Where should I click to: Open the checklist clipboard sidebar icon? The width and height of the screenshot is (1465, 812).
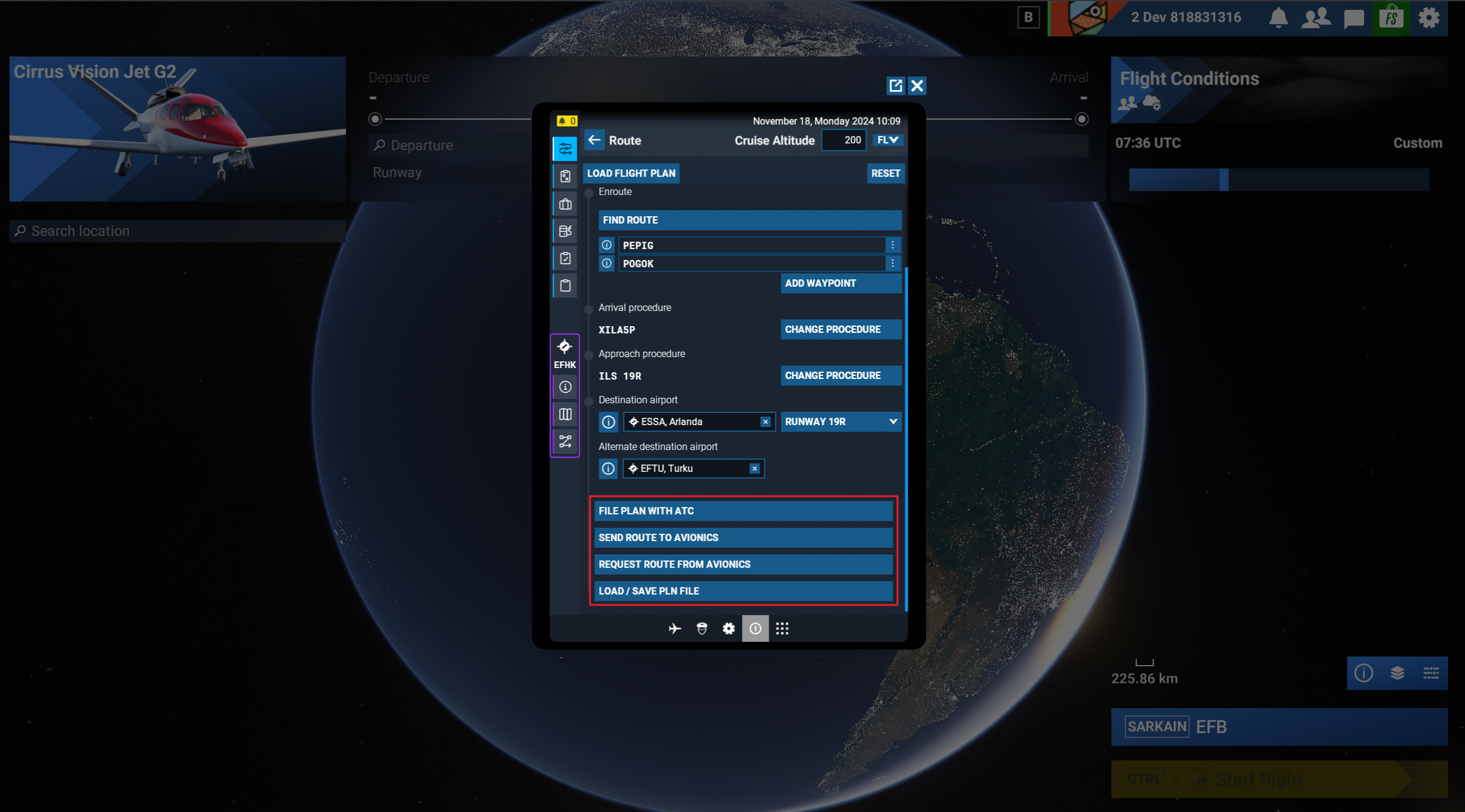click(565, 258)
